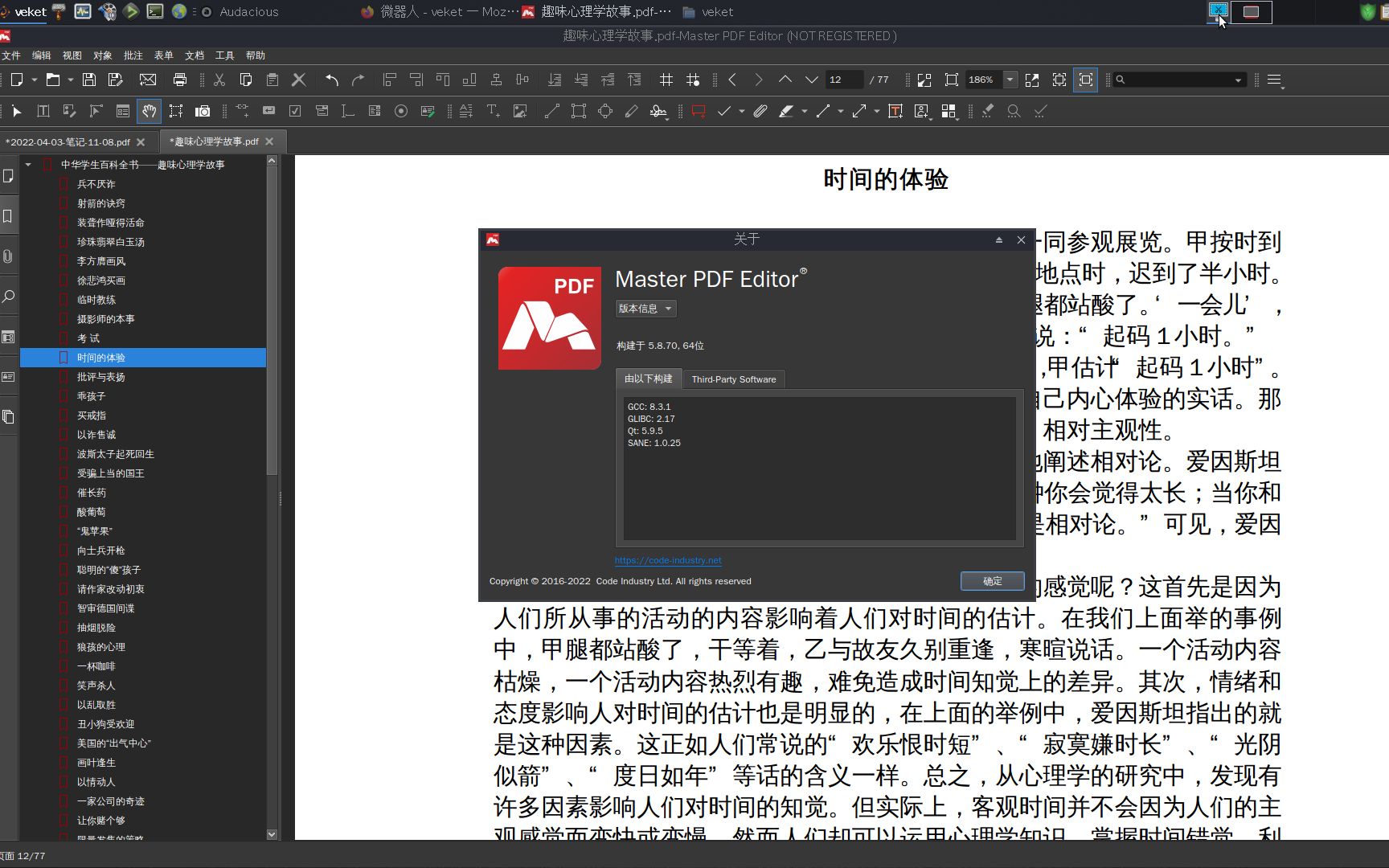Select the Edit Text tool

[x=43, y=111]
